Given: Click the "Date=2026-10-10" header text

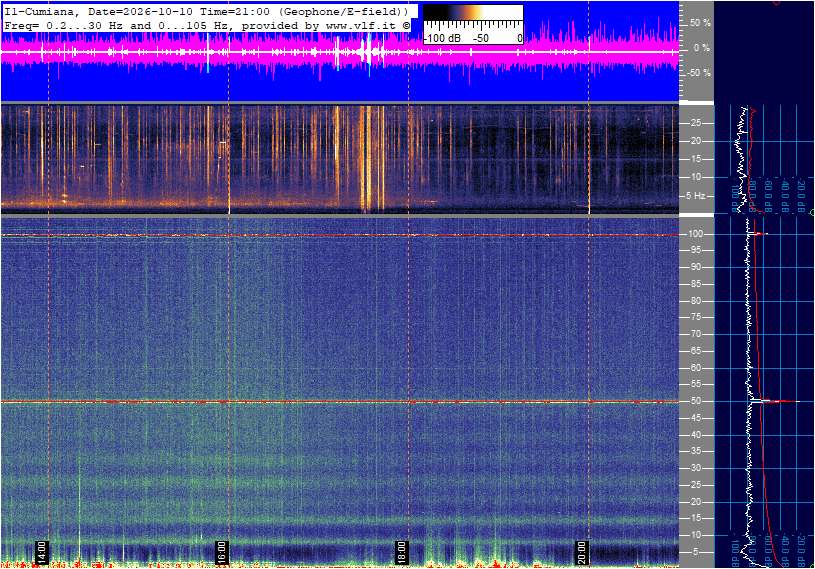Looking at the screenshot, I should [x=141, y=11].
